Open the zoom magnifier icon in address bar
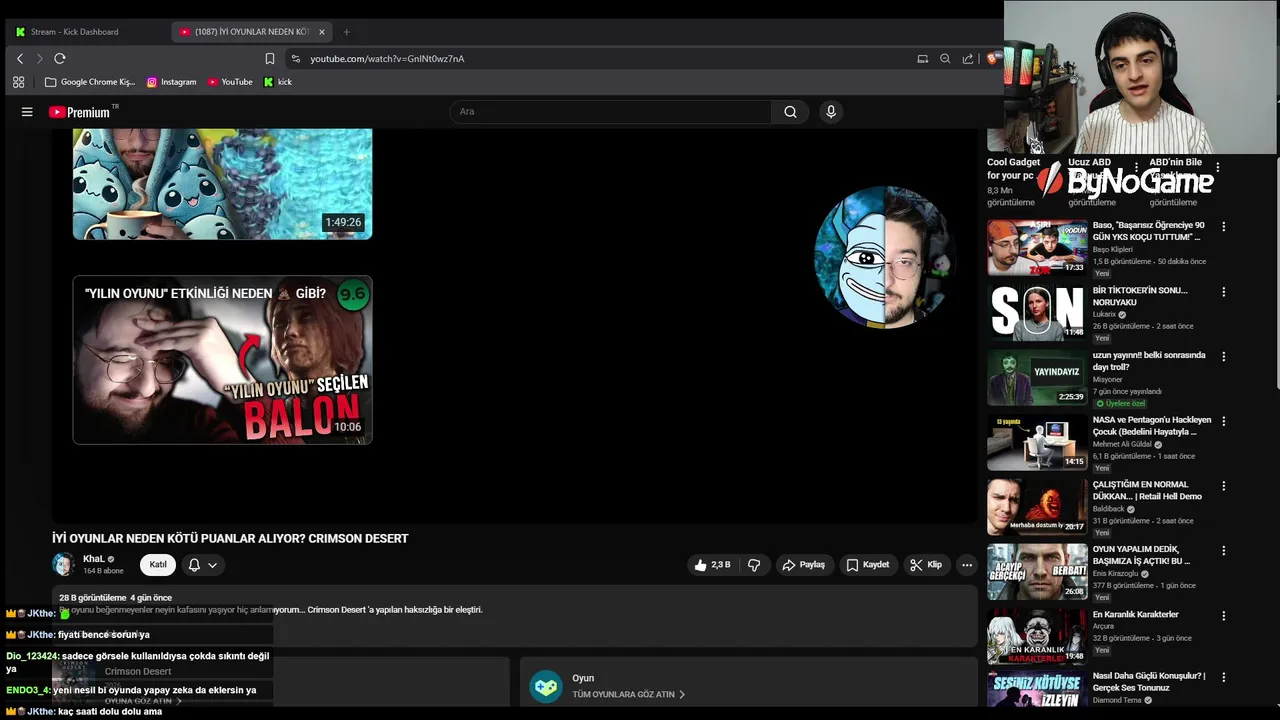 [x=945, y=59]
